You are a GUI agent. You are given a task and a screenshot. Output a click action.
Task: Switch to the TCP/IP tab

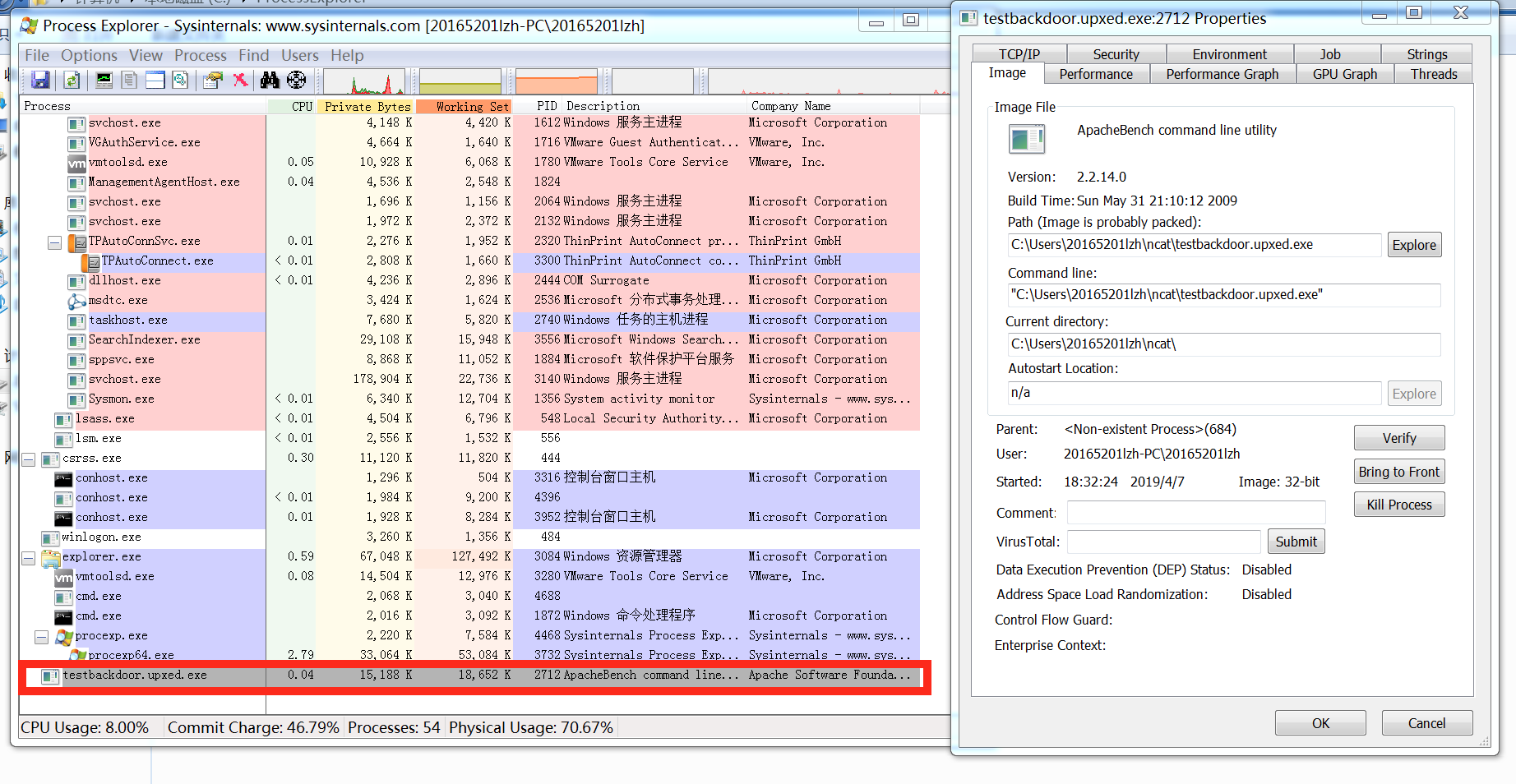coord(1019,54)
